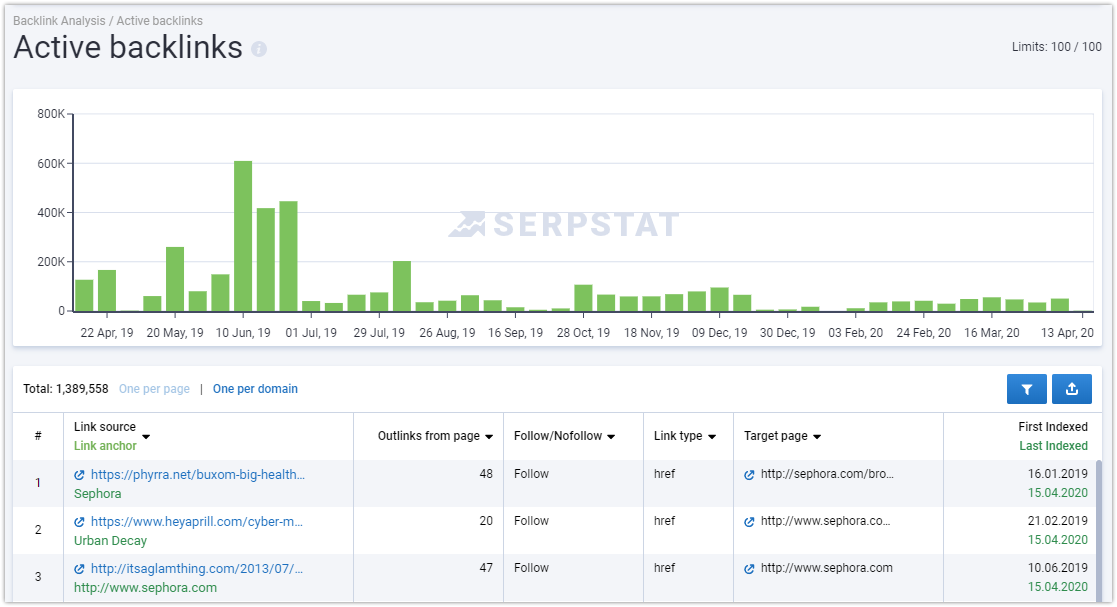Screen dimensions: 1117x607
Task: Click the Limits: 100 / 100 text
Action: coord(1056,47)
